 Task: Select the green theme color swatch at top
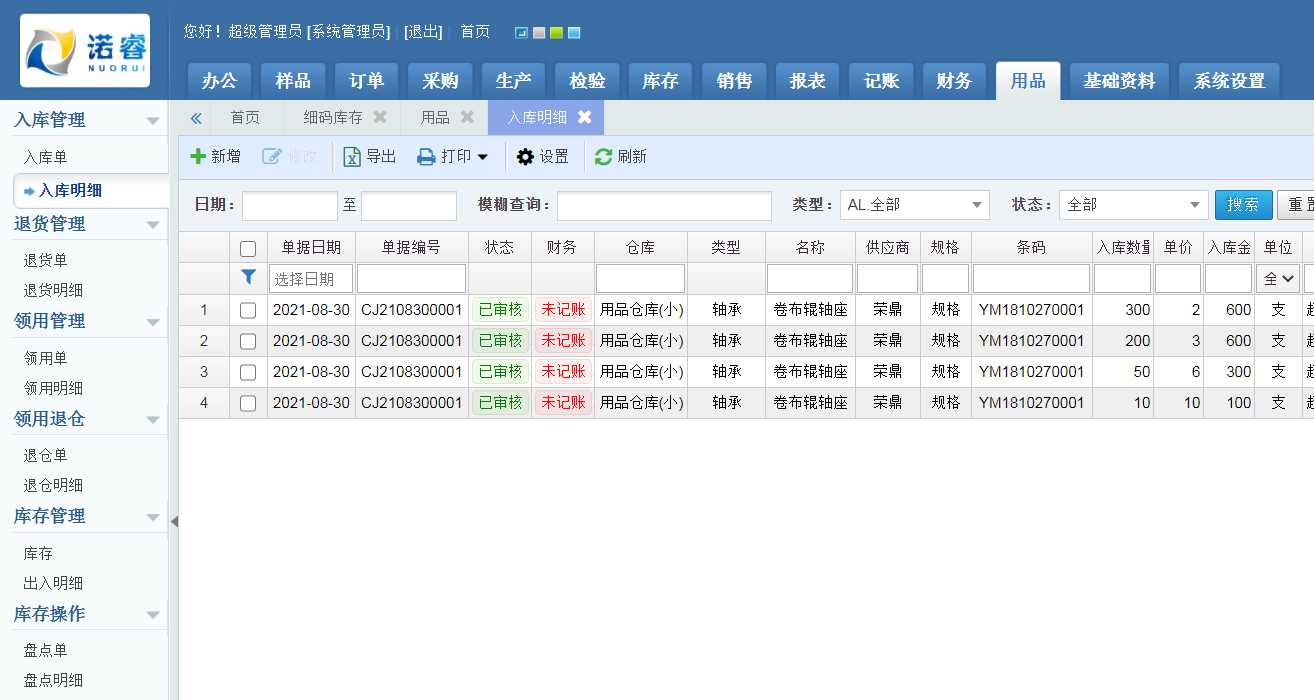(556, 32)
